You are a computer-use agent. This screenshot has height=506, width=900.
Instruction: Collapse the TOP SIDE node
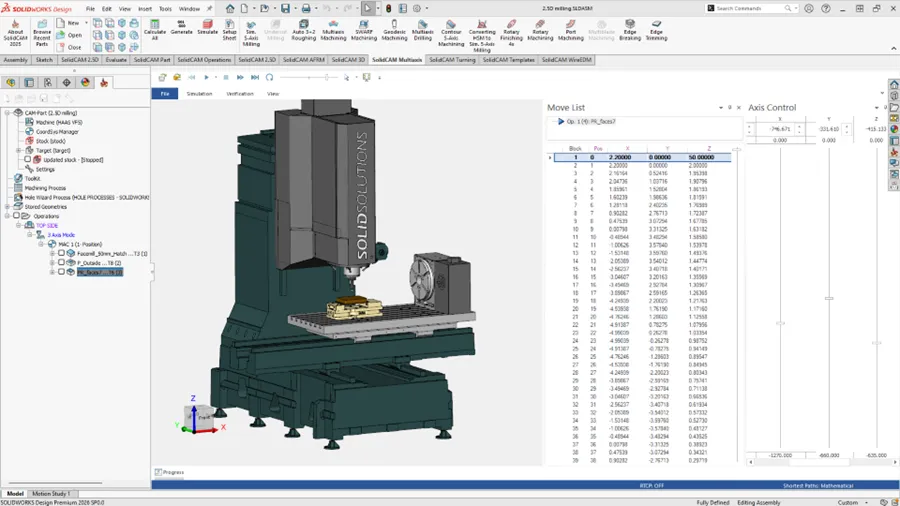pyautogui.click(x=19, y=225)
